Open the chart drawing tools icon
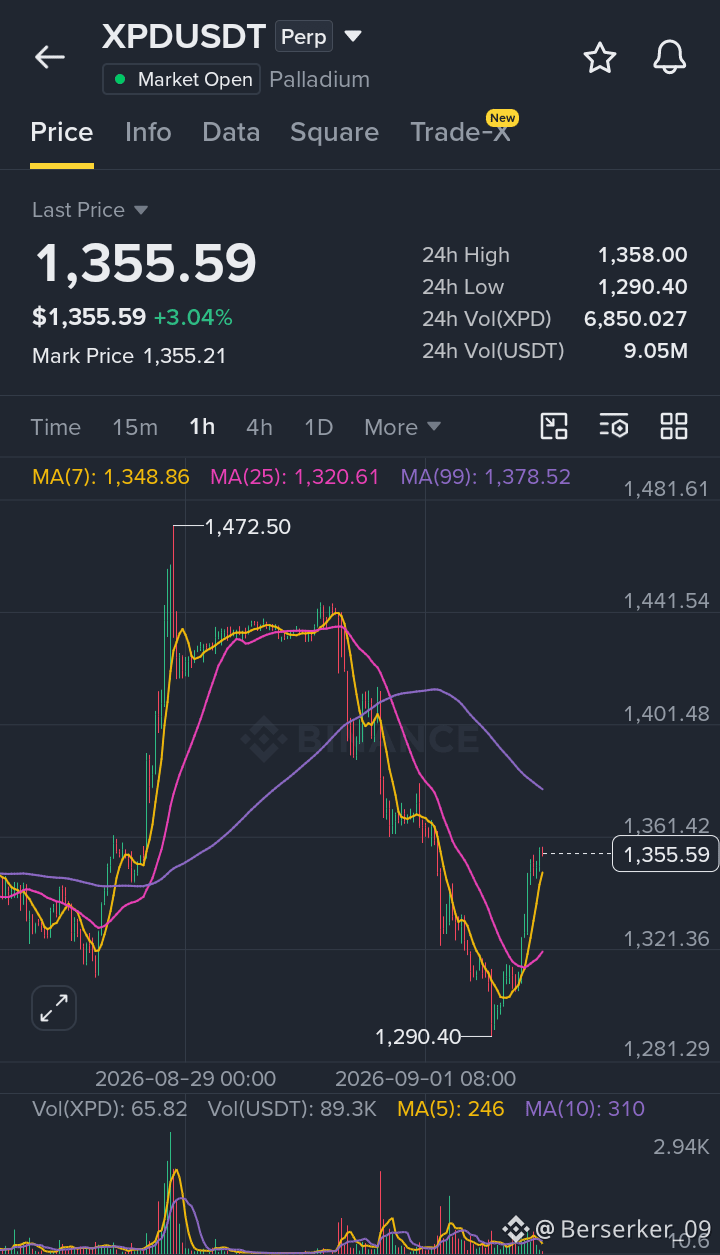 click(x=554, y=426)
